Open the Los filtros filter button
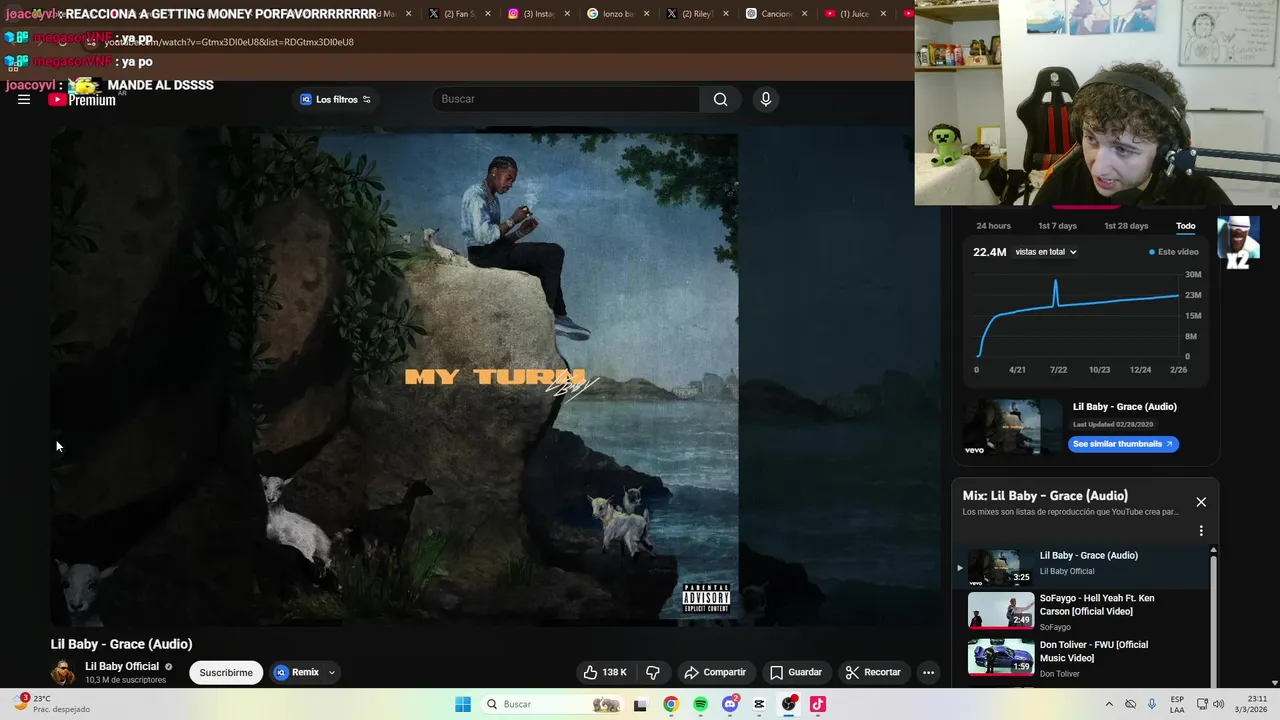1280x720 pixels. click(336, 99)
